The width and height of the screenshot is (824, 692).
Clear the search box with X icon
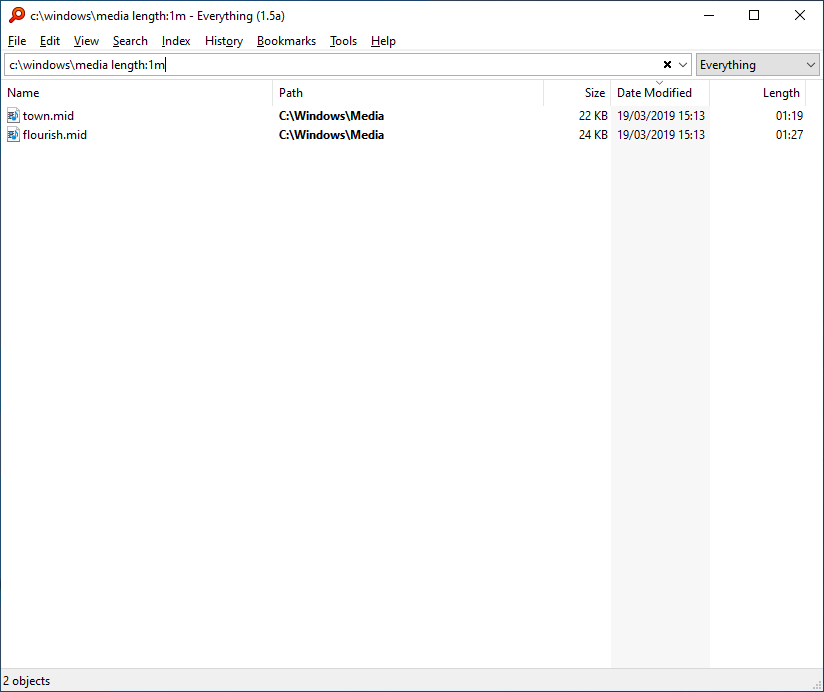(667, 65)
